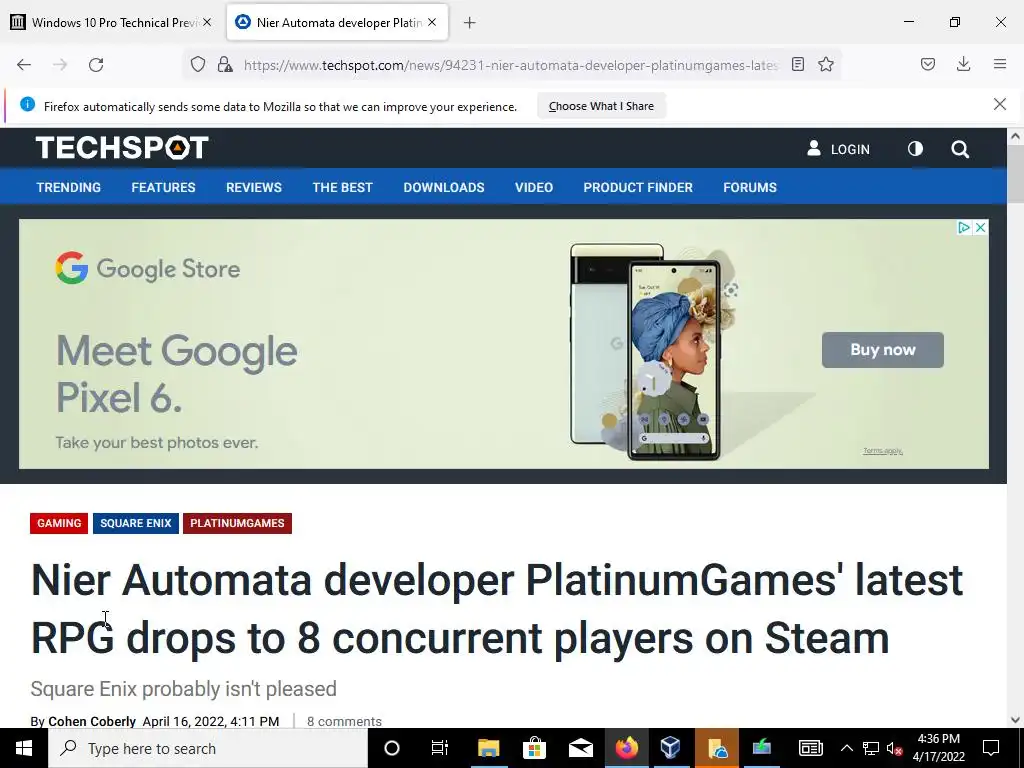Click scrollbar up arrow
This screenshot has height=768, width=1024.
click(1016, 136)
